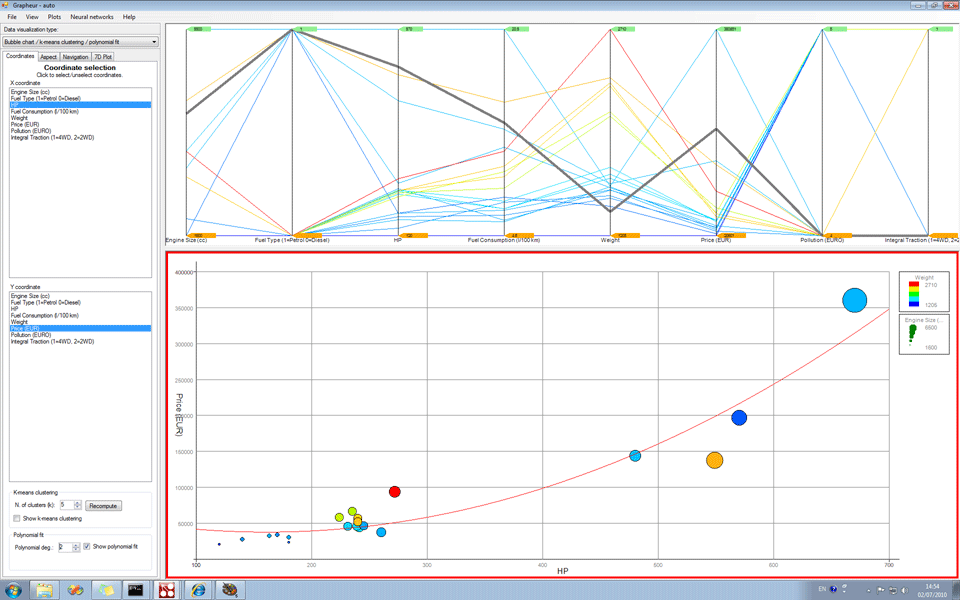This screenshot has width=960, height=600.
Task: Click the blue help tray icon
Action: 833,589
